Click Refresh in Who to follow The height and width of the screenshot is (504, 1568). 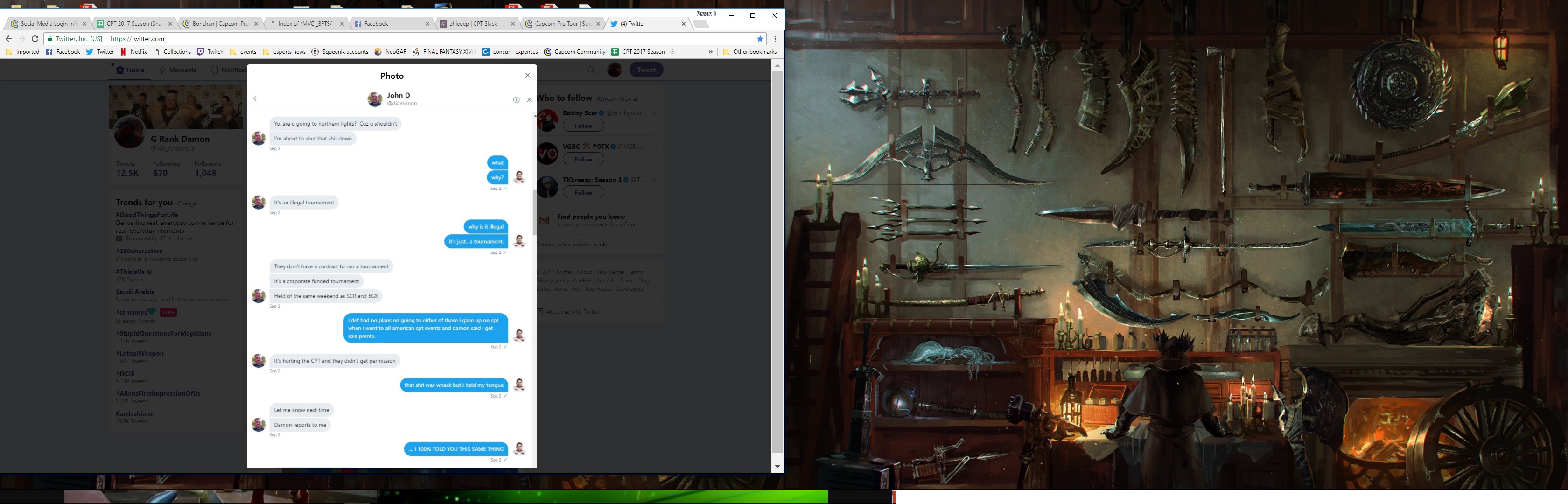(x=606, y=99)
